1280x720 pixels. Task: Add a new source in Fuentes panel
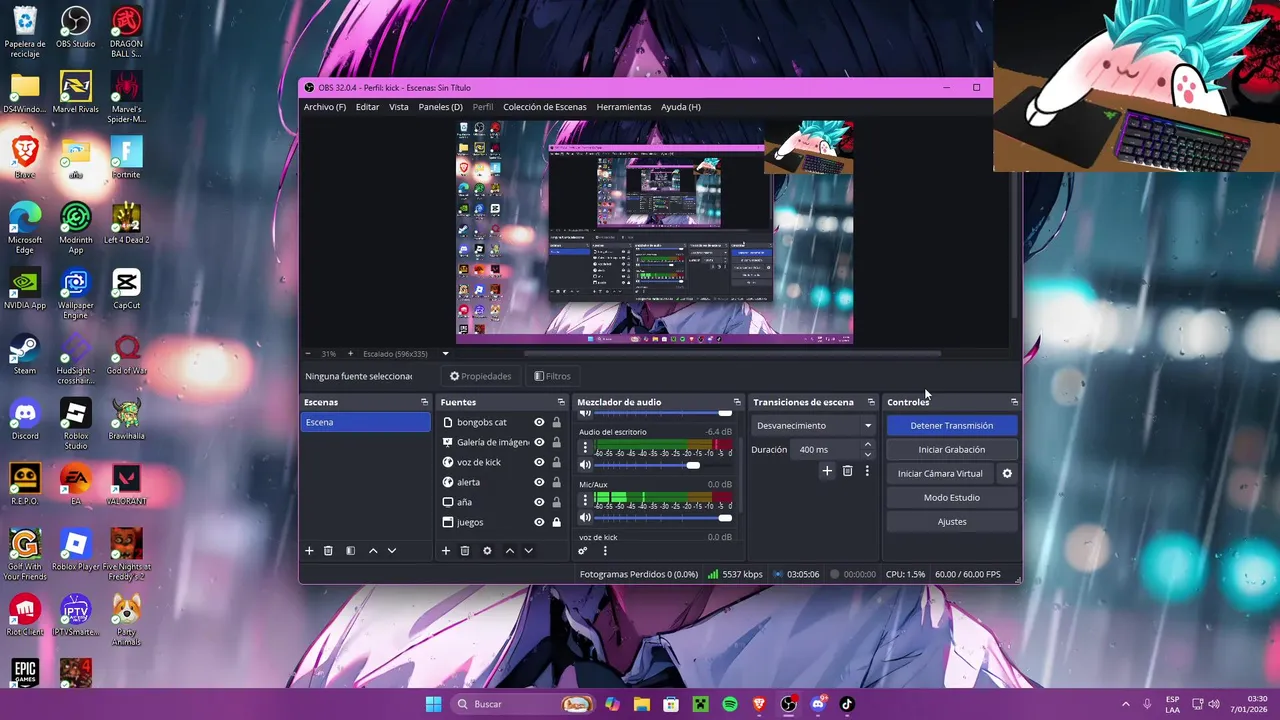tap(446, 551)
